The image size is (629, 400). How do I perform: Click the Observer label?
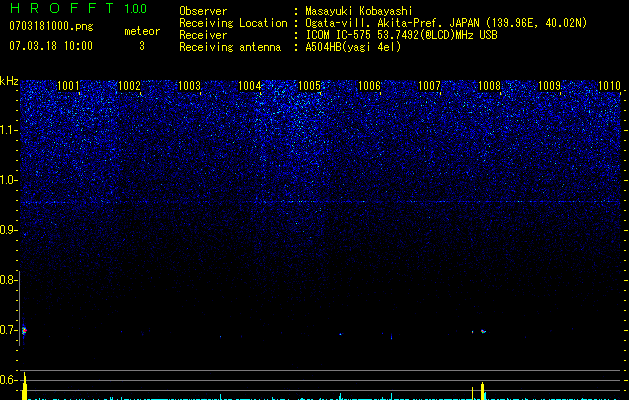coord(203,11)
